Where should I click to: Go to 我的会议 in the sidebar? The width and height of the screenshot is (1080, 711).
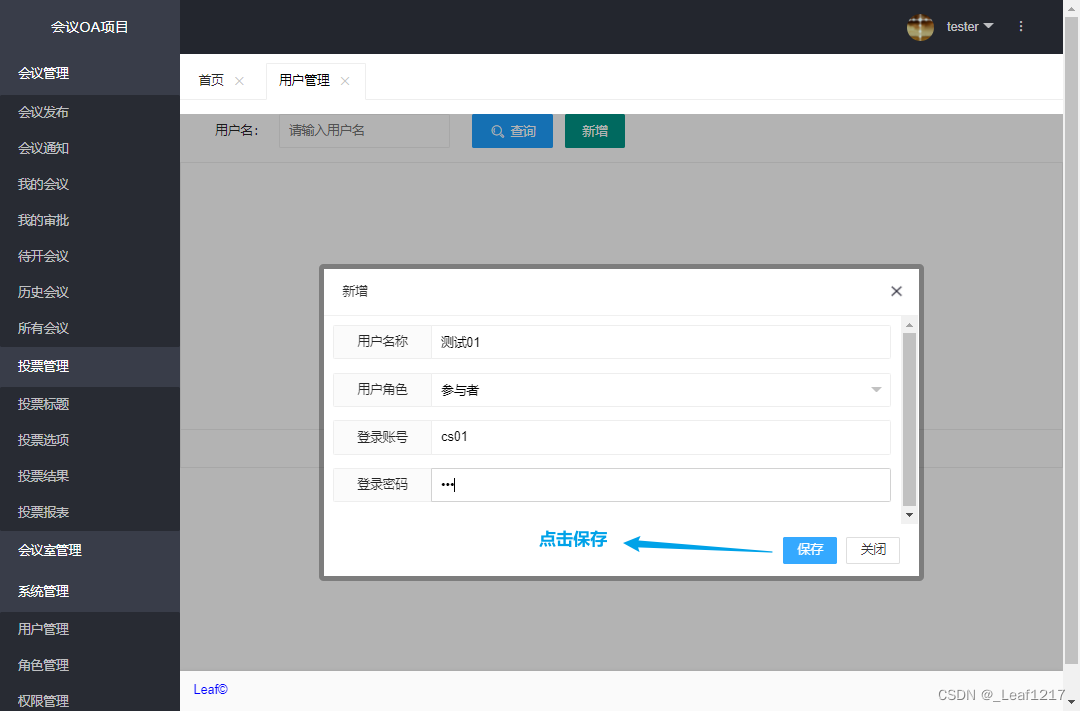pos(90,184)
